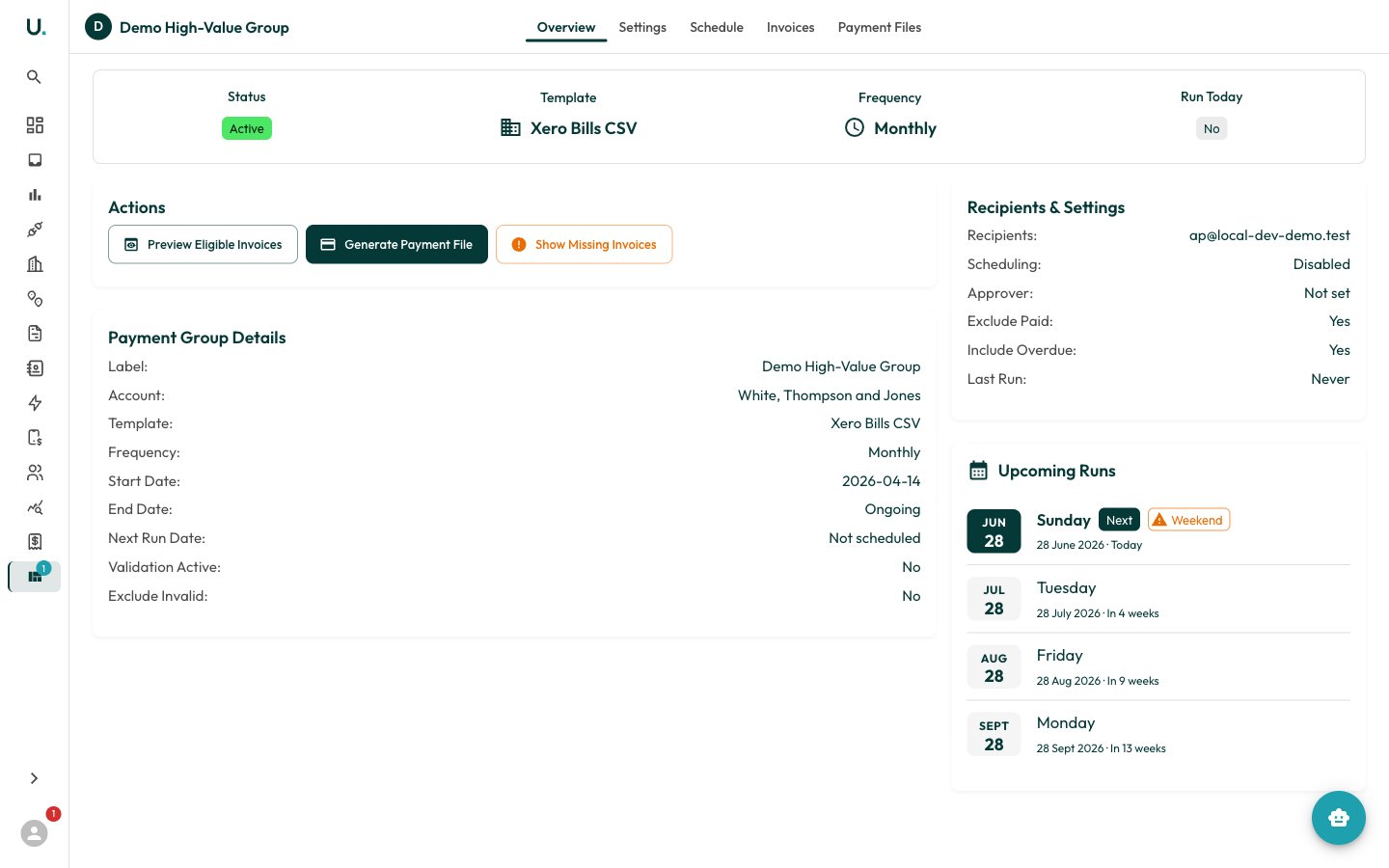Open the plug integrations icon
The height and width of the screenshot is (868, 1389).
click(x=35, y=230)
